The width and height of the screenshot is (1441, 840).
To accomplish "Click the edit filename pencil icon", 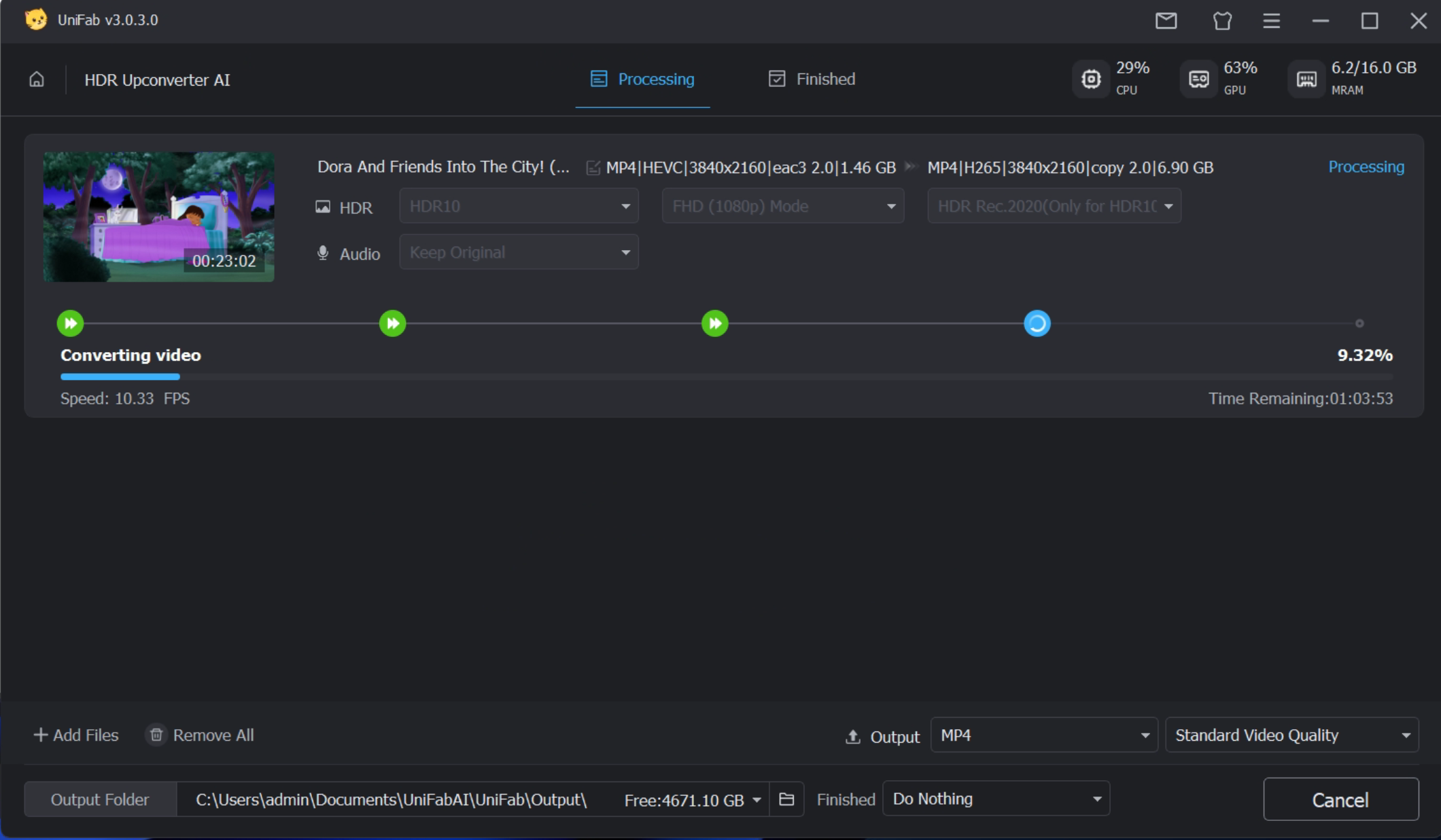I will (593, 168).
